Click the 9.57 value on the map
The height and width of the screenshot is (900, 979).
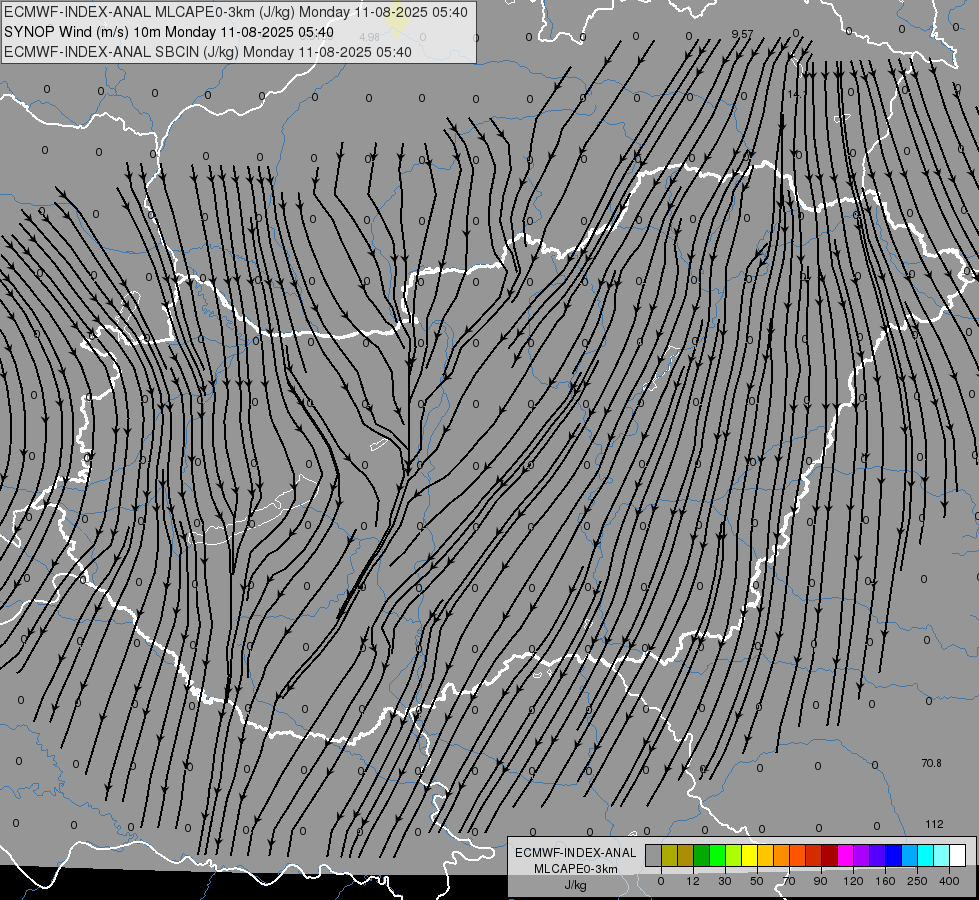(742, 34)
